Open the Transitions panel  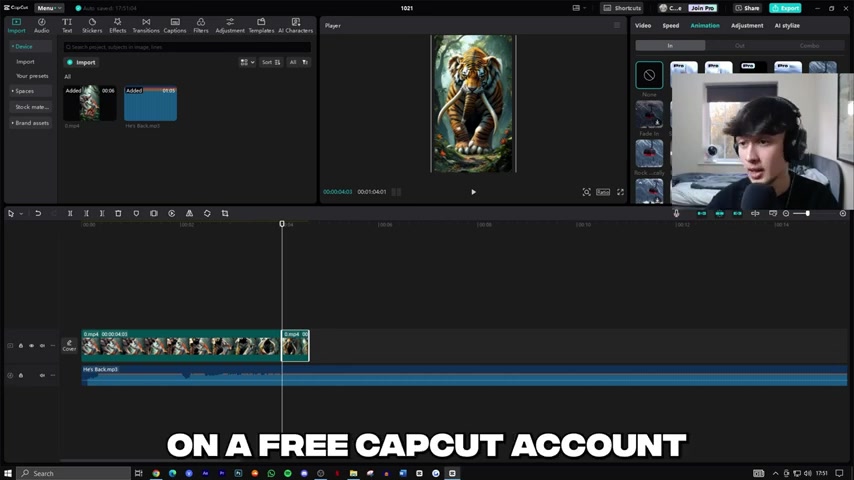[x=146, y=26]
